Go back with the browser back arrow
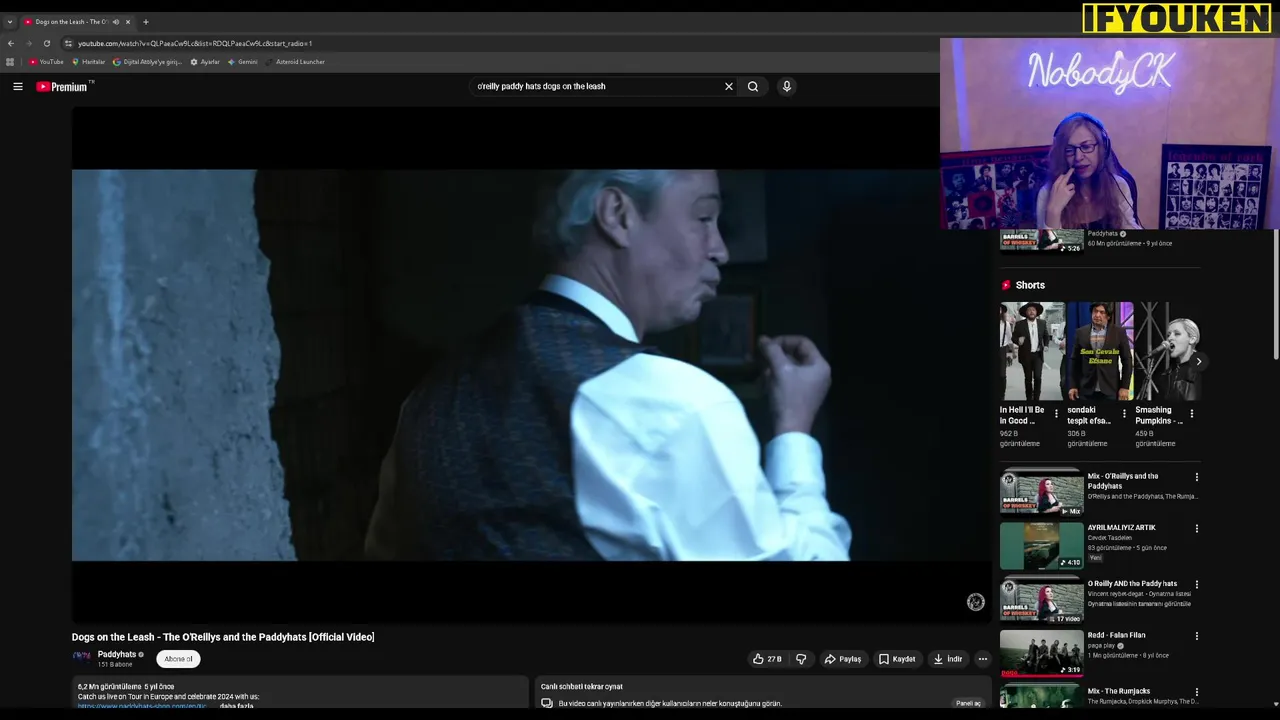The width and height of the screenshot is (1280, 720). point(11,43)
